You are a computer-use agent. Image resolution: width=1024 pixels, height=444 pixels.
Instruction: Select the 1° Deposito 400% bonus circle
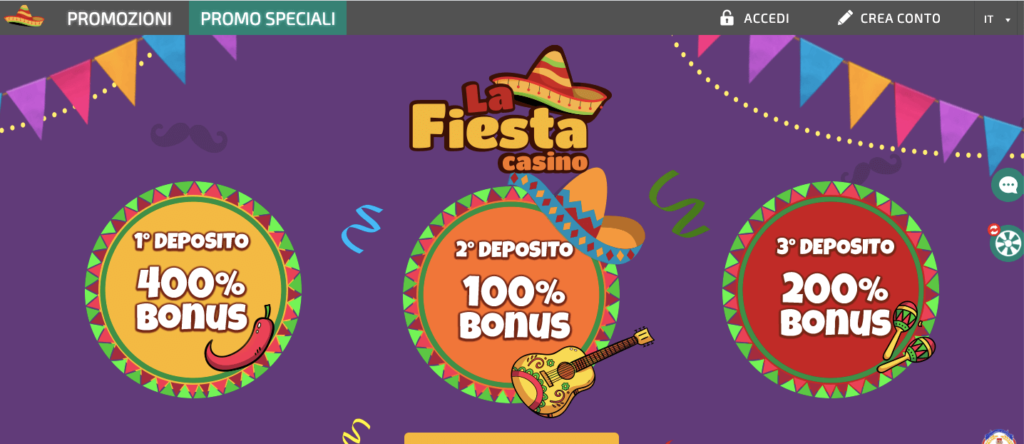click(x=193, y=290)
